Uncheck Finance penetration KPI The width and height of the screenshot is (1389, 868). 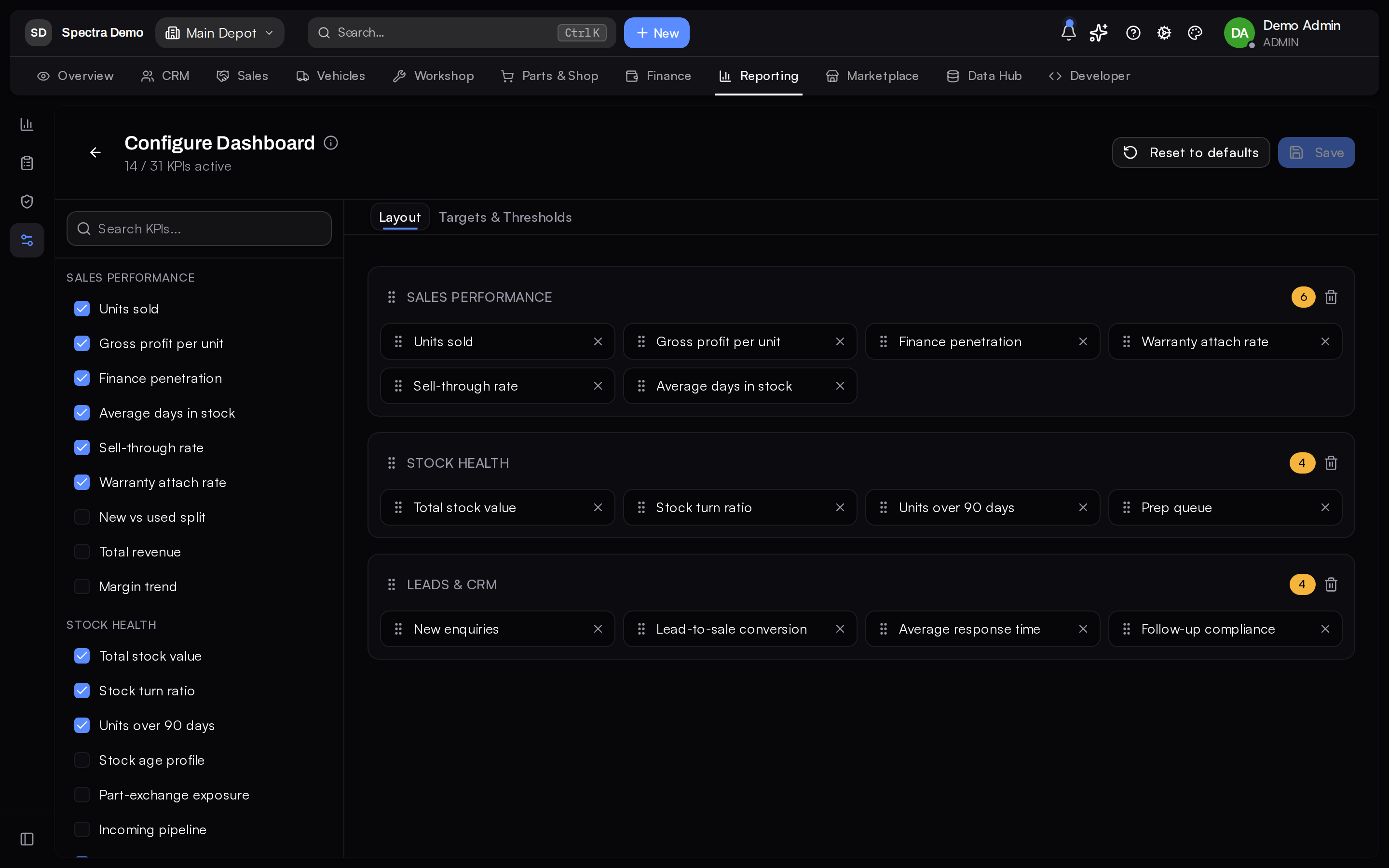point(82,379)
